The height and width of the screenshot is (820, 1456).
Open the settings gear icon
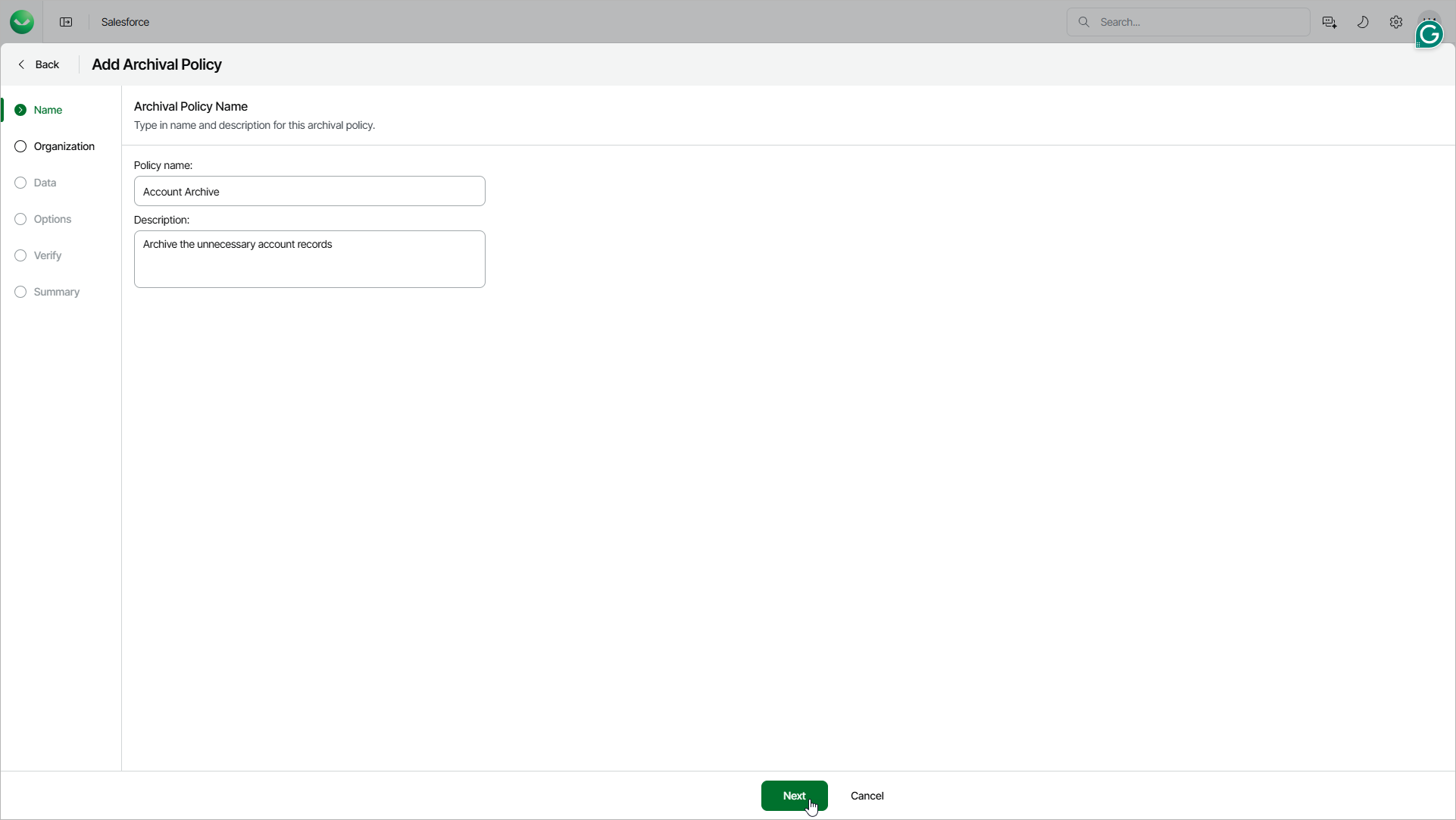[1395, 22]
